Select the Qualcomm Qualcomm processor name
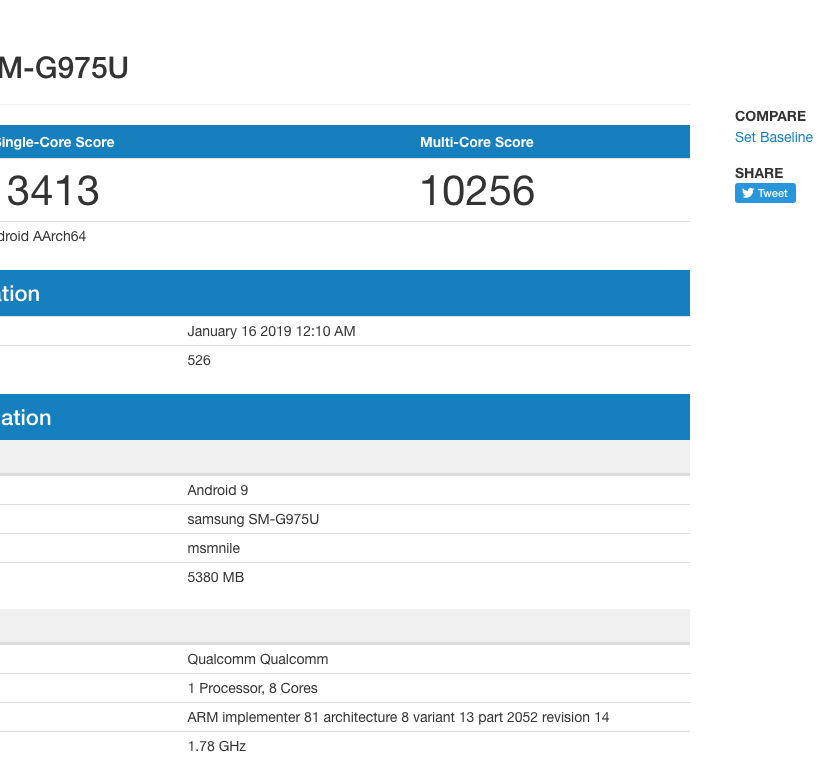Image resolution: width=840 pixels, height=776 pixels. [257, 659]
